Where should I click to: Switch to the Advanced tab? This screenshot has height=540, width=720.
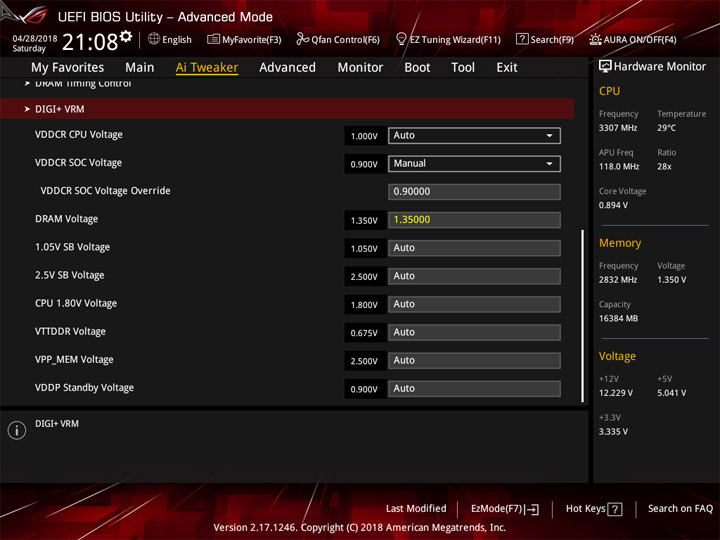click(x=287, y=68)
